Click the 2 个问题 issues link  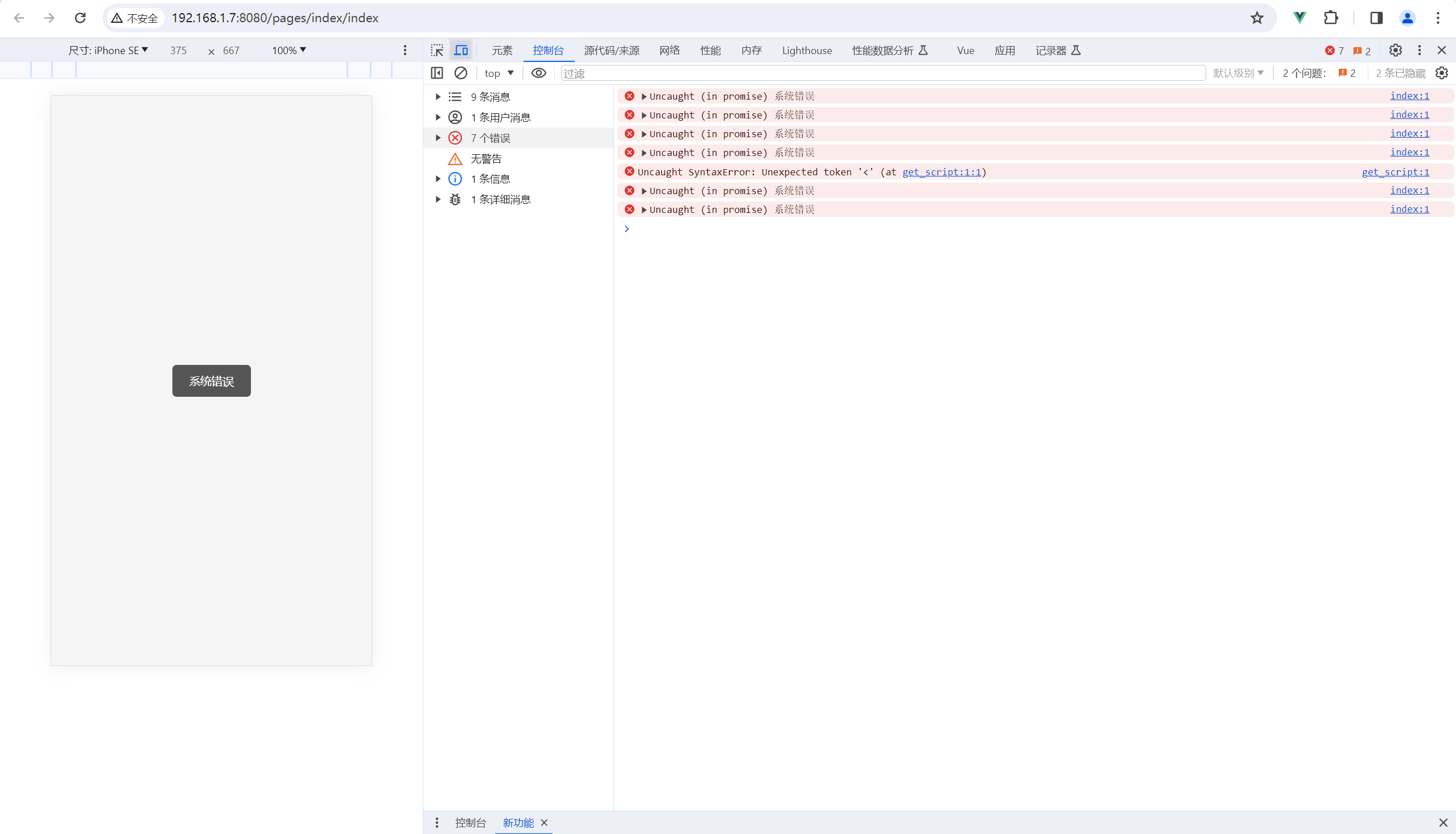point(1319,73)
